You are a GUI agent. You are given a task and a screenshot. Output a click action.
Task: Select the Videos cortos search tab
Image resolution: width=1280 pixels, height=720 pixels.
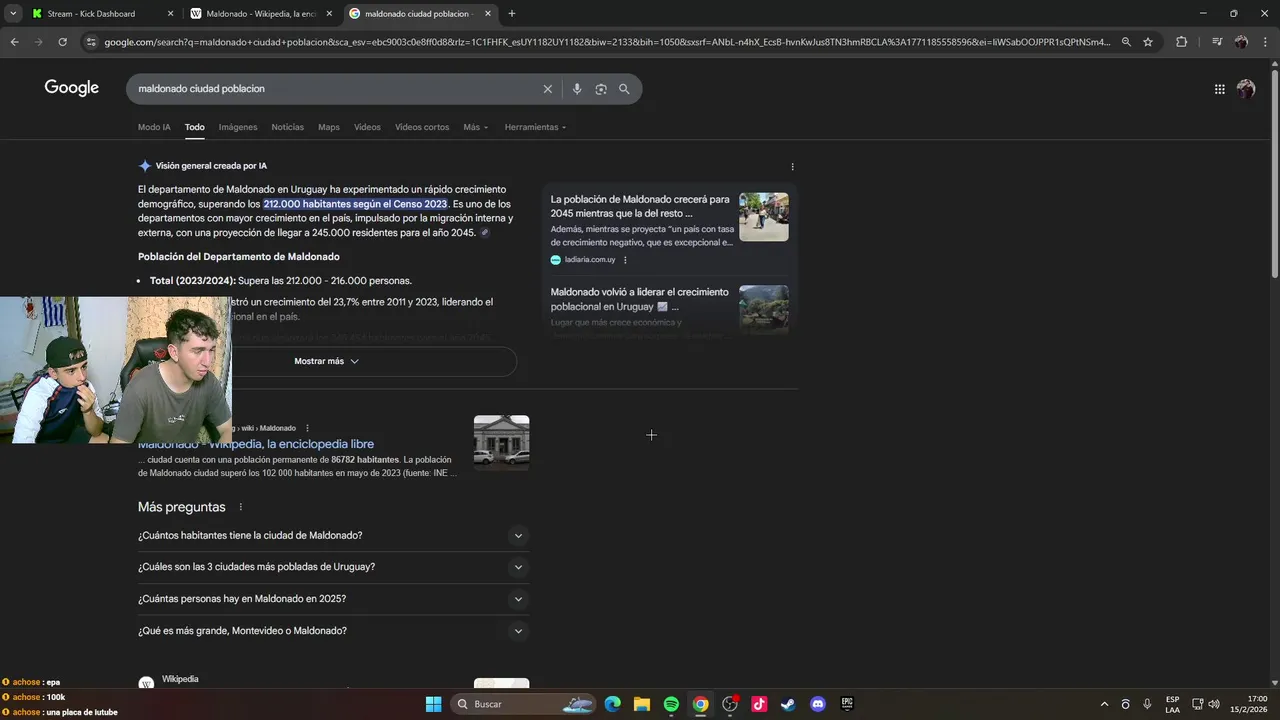[x=422, y=127]
